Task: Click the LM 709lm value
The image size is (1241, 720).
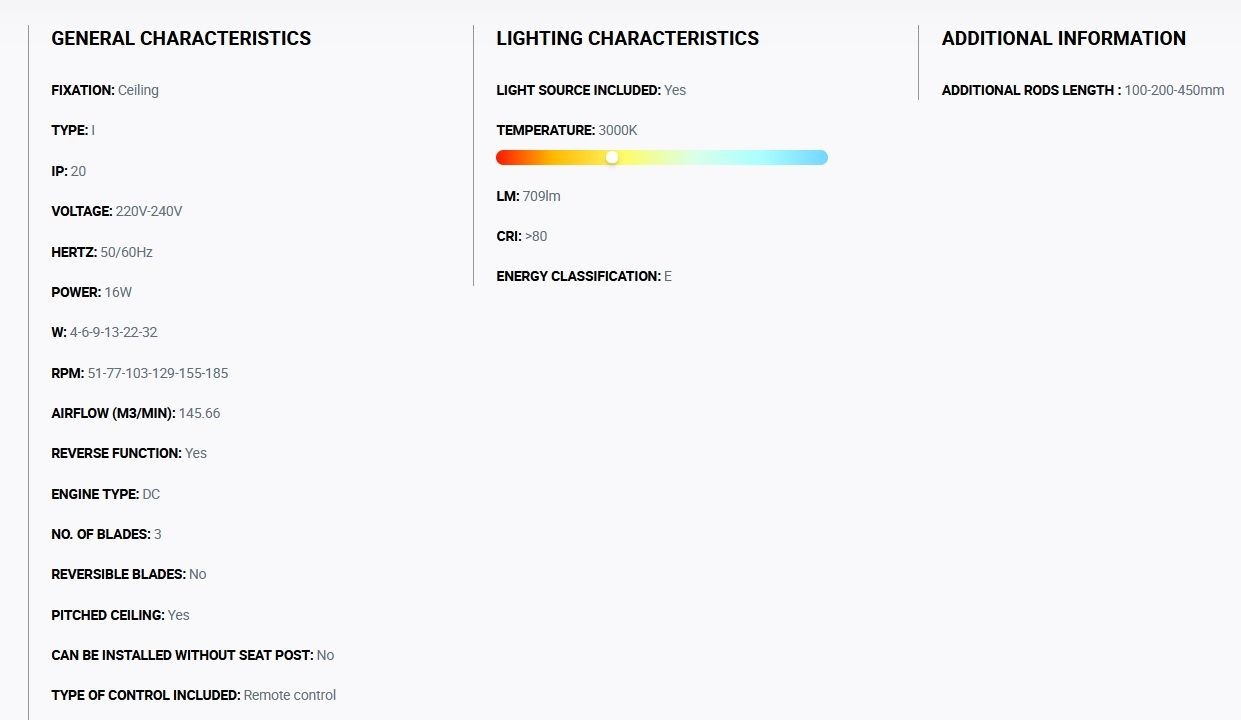Action: coord(541,196)
